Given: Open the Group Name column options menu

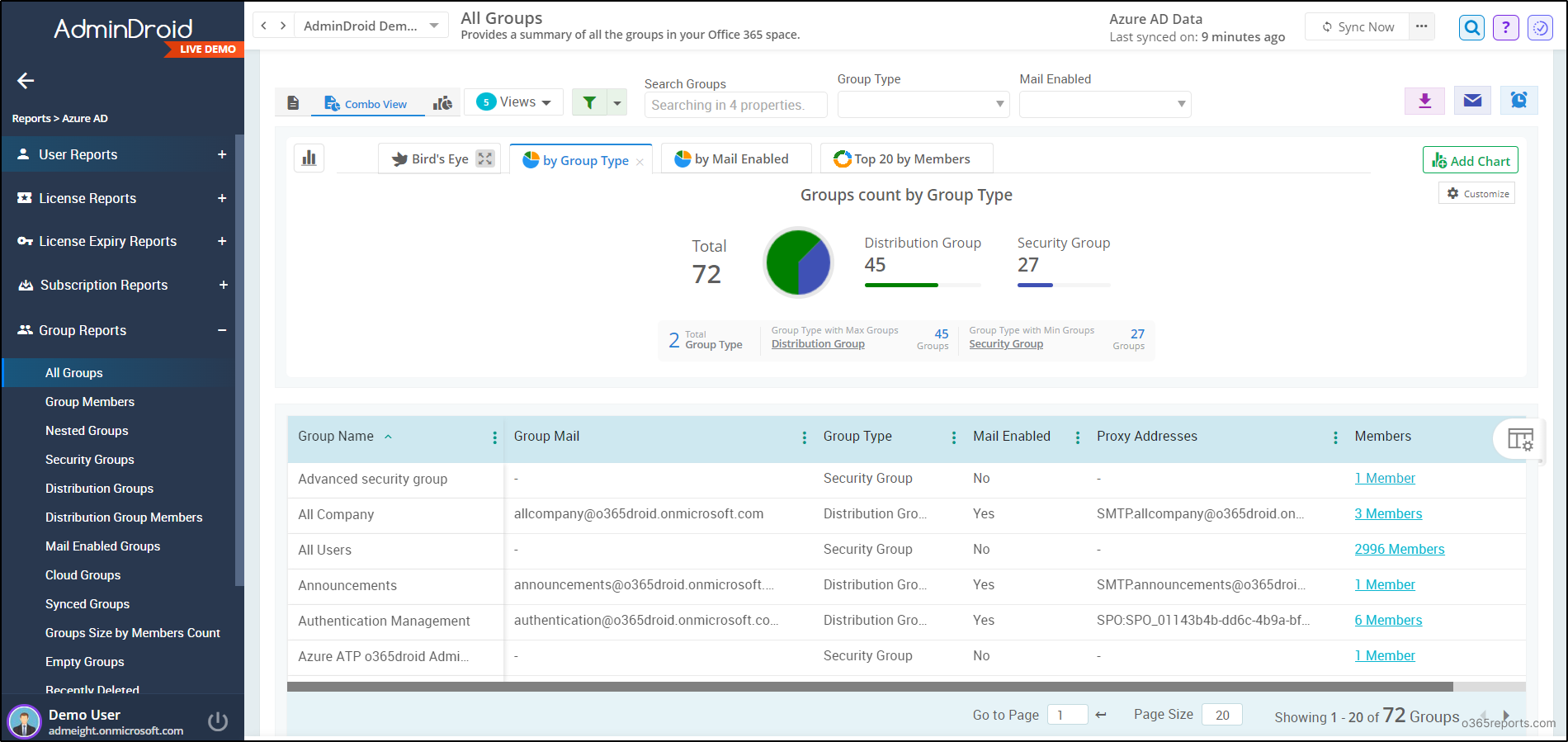Looking at the screenshot, I should (494, 437).
